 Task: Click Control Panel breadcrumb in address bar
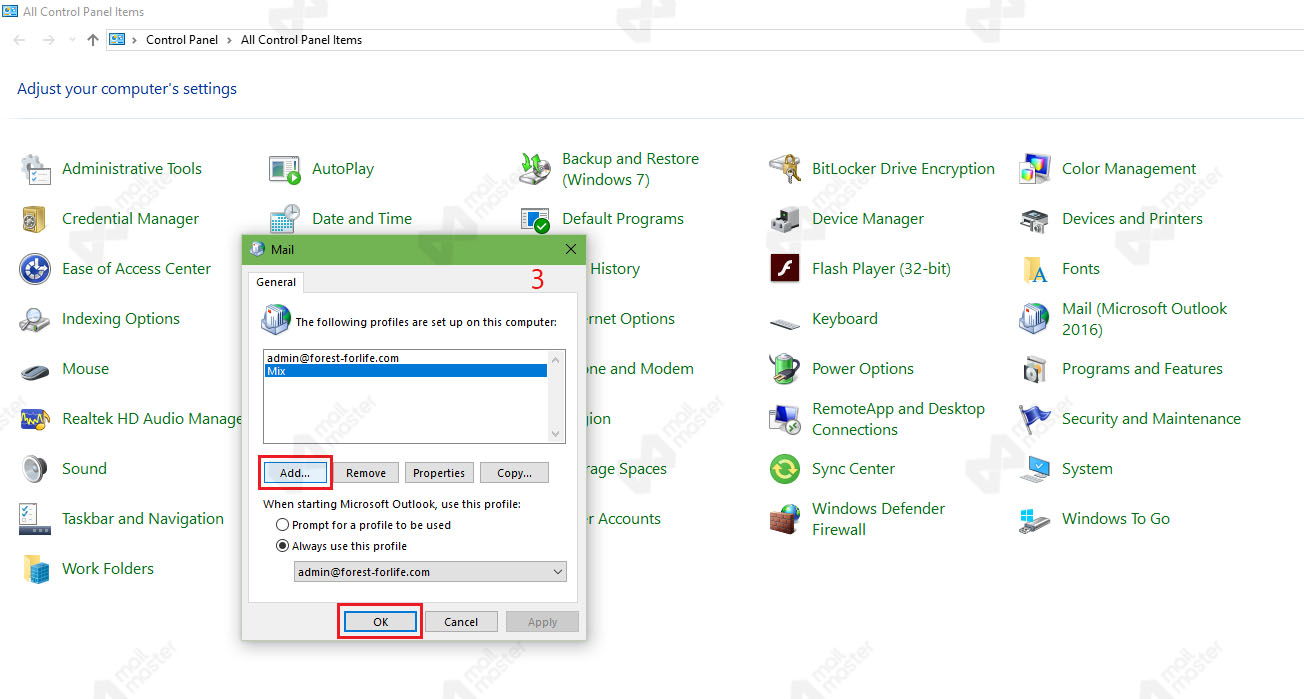click(x=182, y=40)
